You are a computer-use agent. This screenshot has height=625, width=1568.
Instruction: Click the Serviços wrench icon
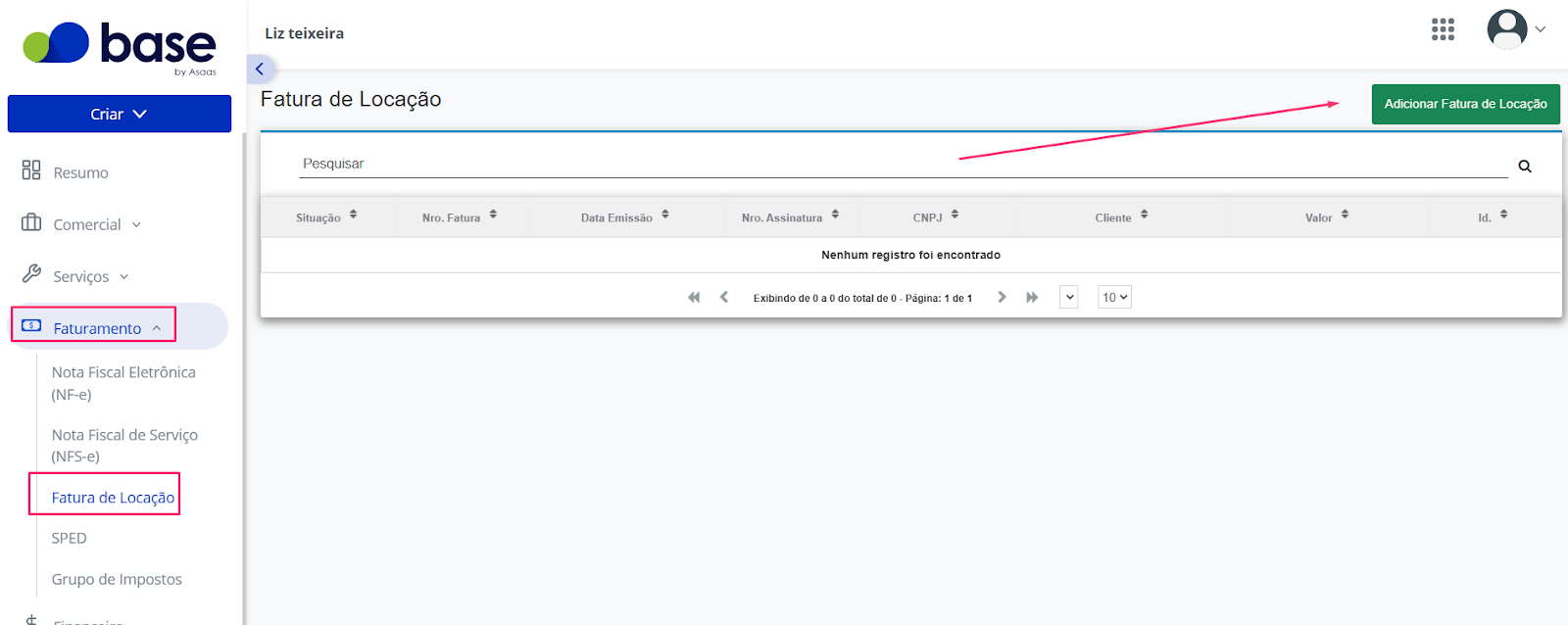[31, 273]
